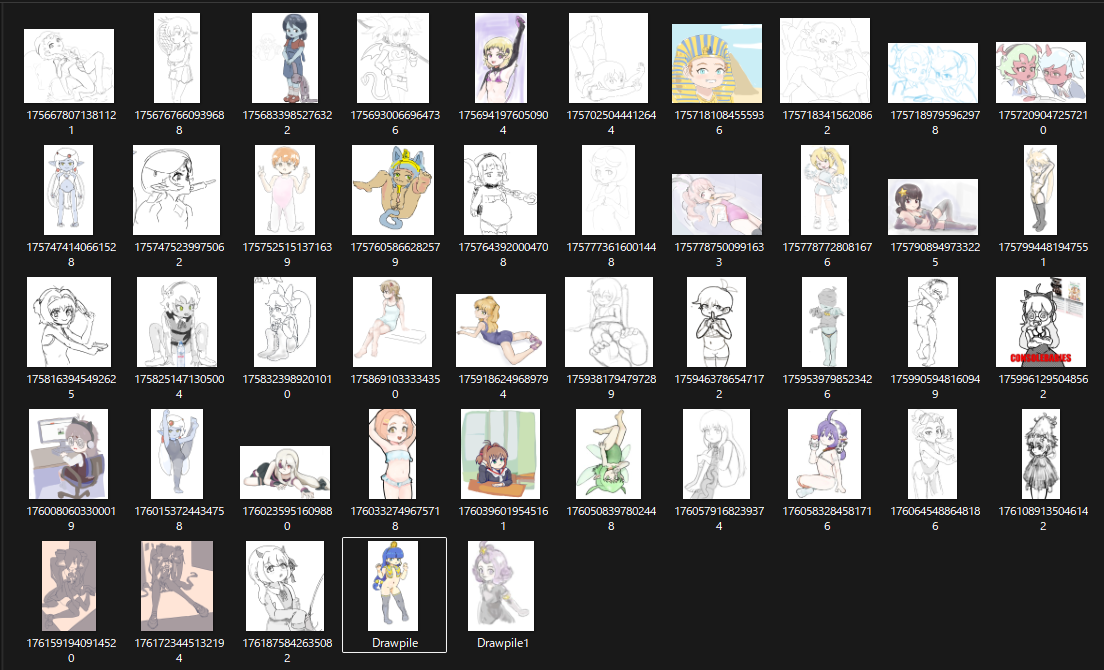Select the thumbnail of file 1757525151371639
The image size is (1104, 670).
tap(285, 190)
